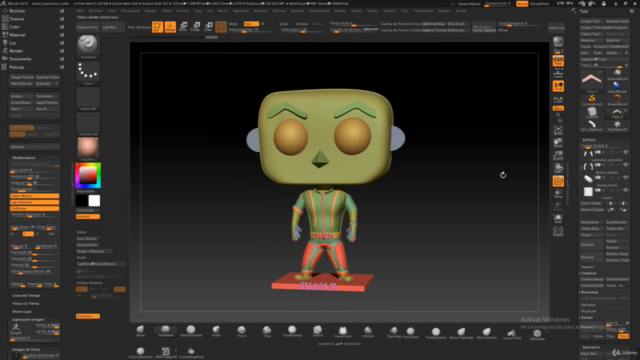Collapse the Película palette
Screen dimensions: 640x360
(17, 67)
